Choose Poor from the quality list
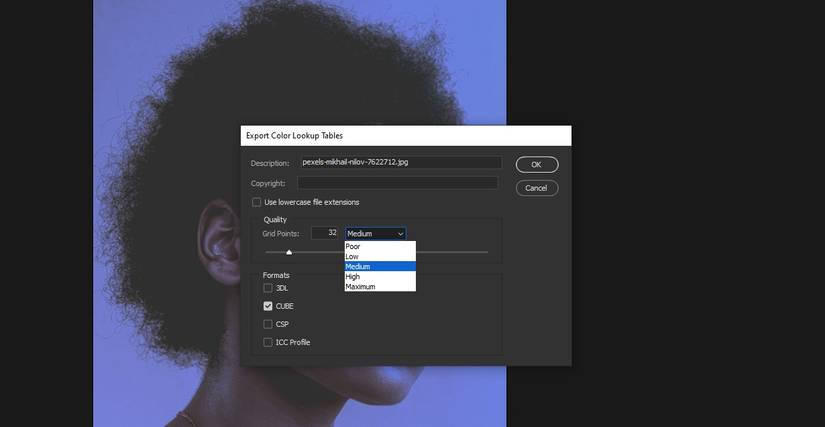The image size is (825, 427). coord(380,246)
